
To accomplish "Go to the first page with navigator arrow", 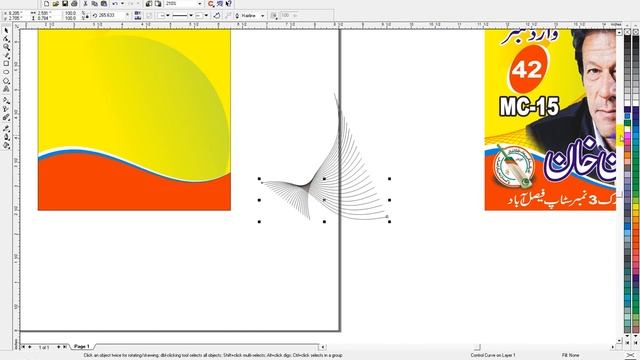I will tap(23, 347).
